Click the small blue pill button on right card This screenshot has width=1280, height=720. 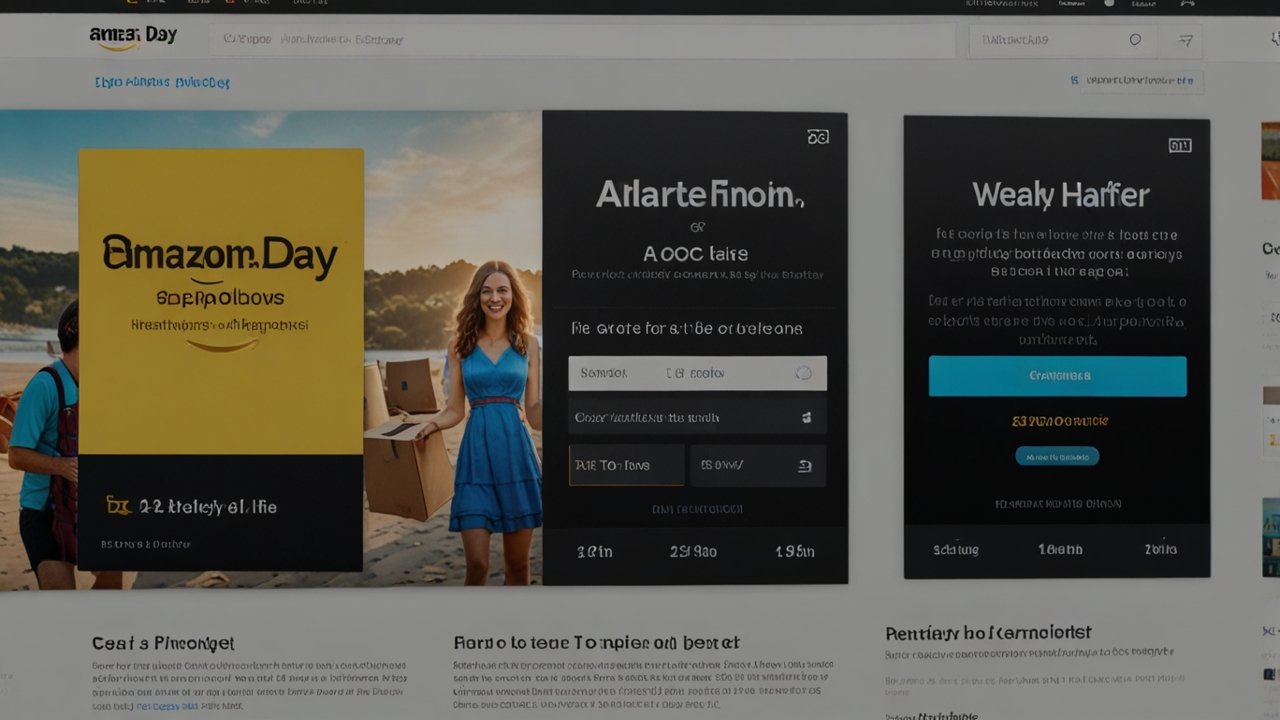1057,456
